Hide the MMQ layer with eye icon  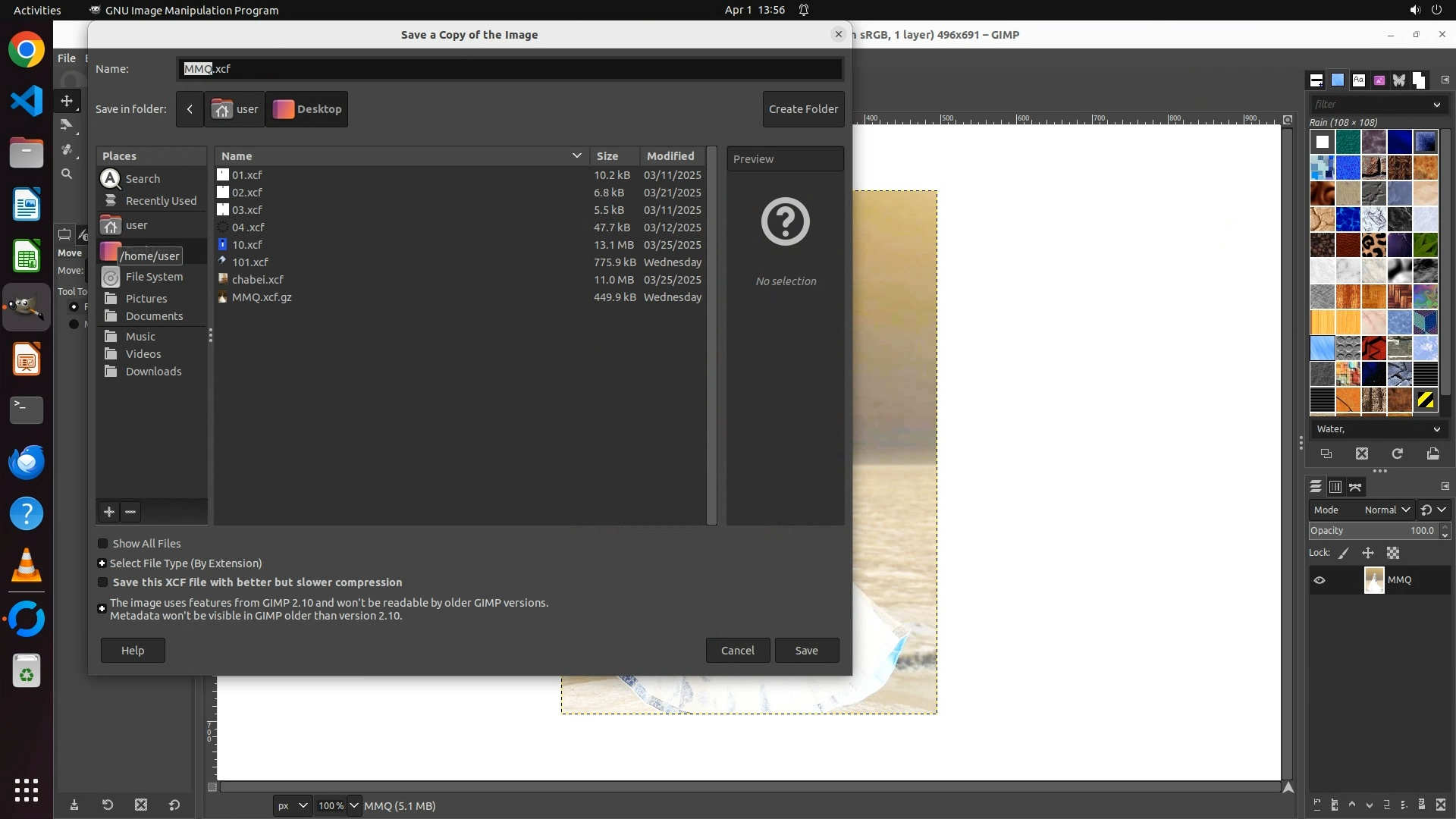click(x=1319, y=580)
